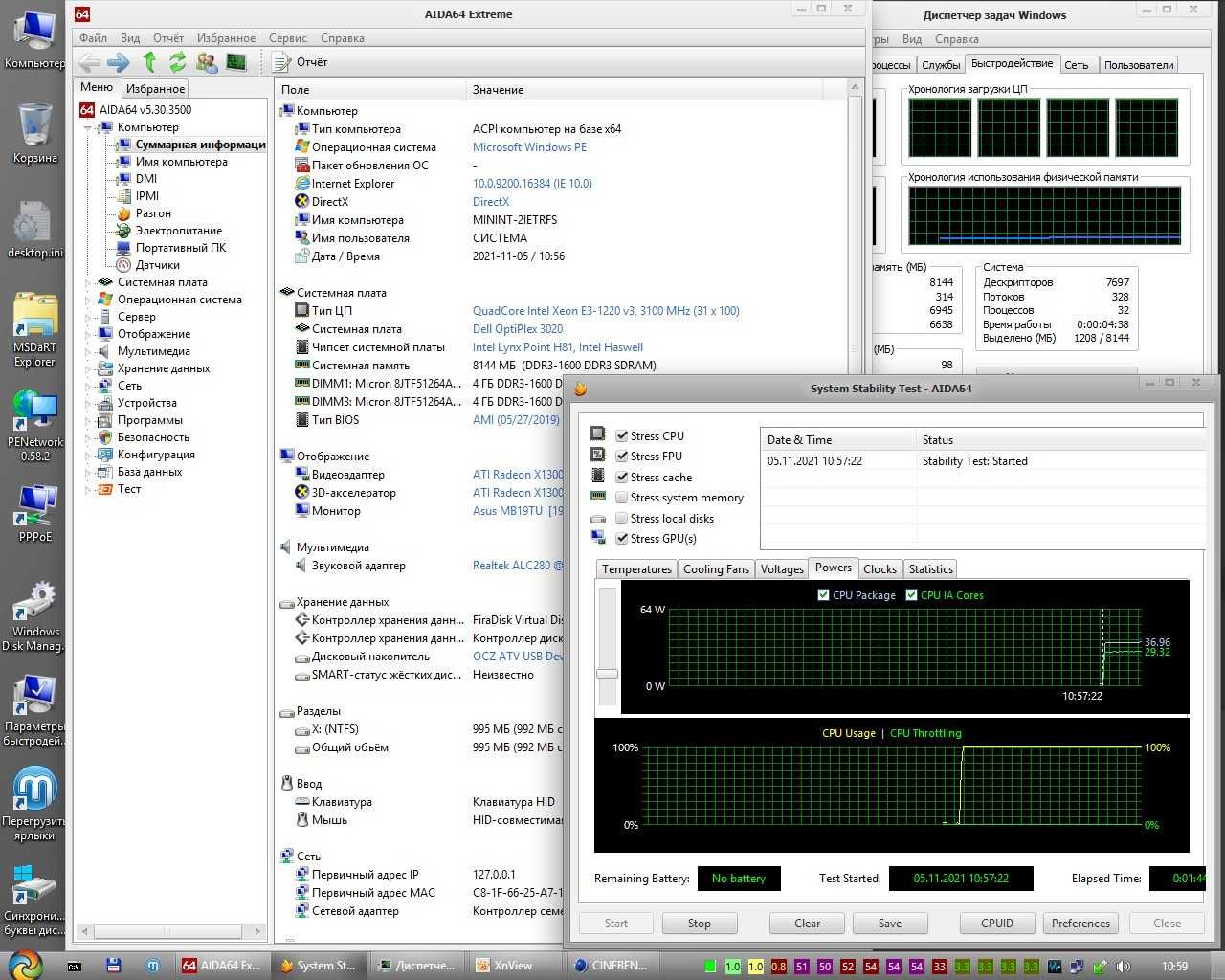Click the Microsoft Windows PE link
The image size is (1225, 980).
click(529, 147)
